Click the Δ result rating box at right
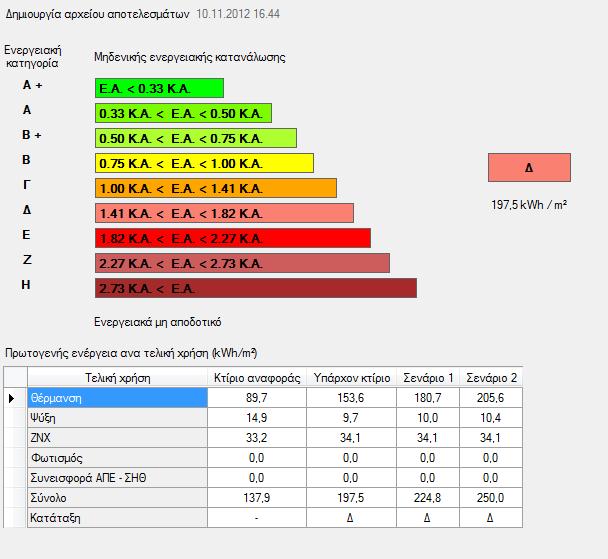 click(529, 167)
